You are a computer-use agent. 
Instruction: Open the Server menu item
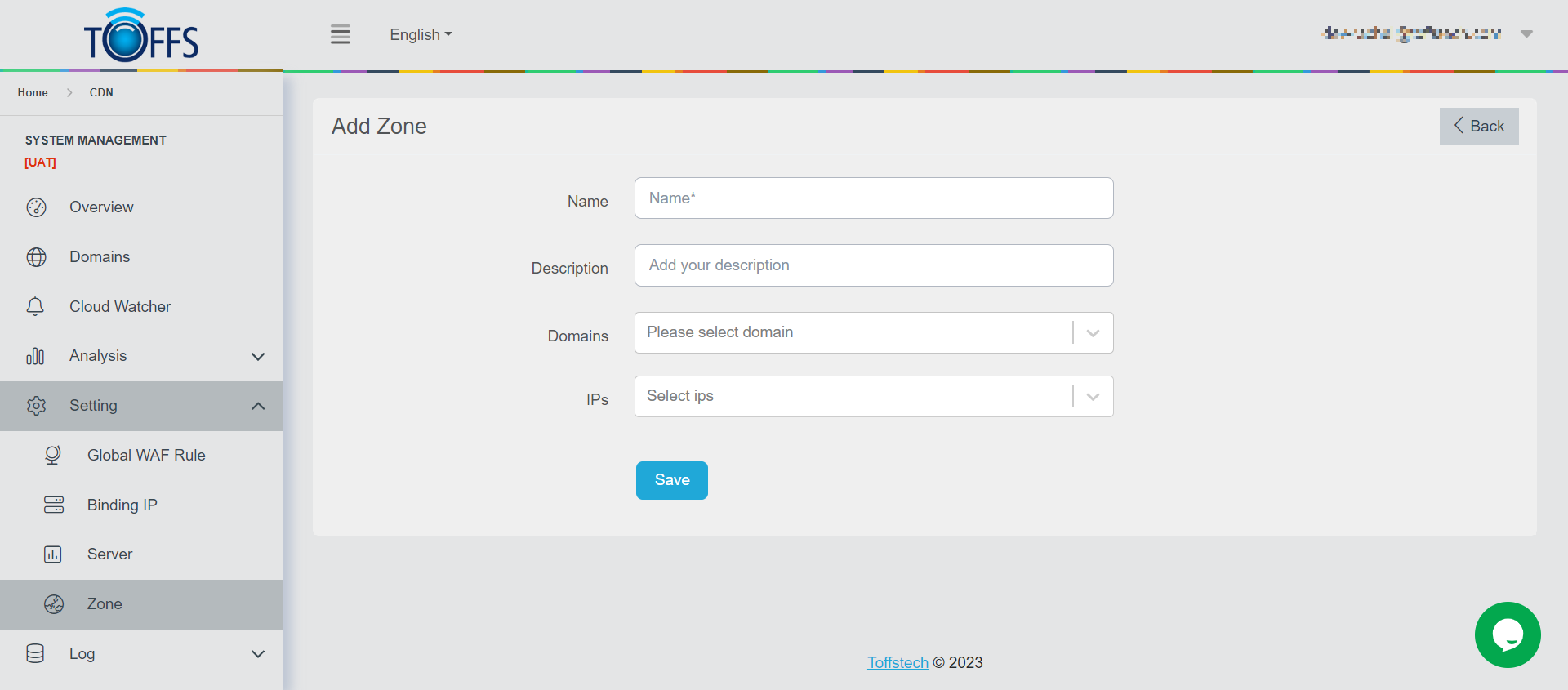coord(109,554)
